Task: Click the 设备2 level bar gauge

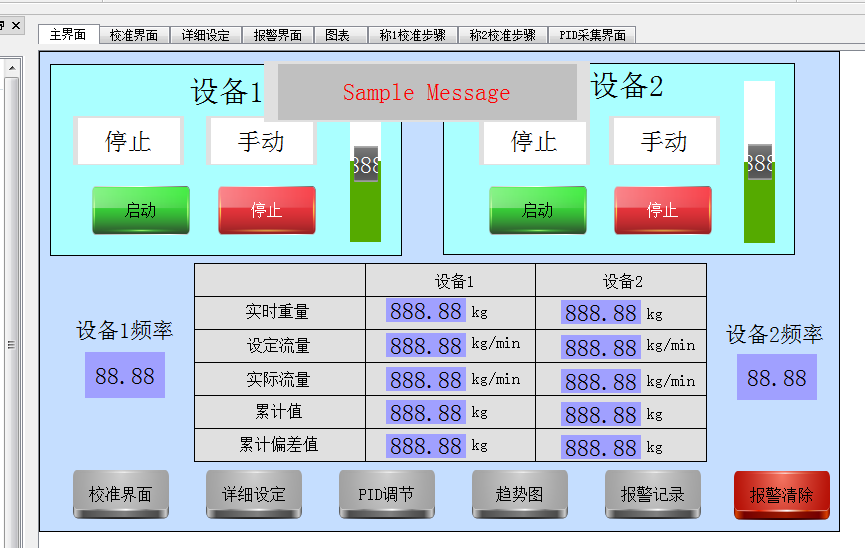Action: (759, 162)
